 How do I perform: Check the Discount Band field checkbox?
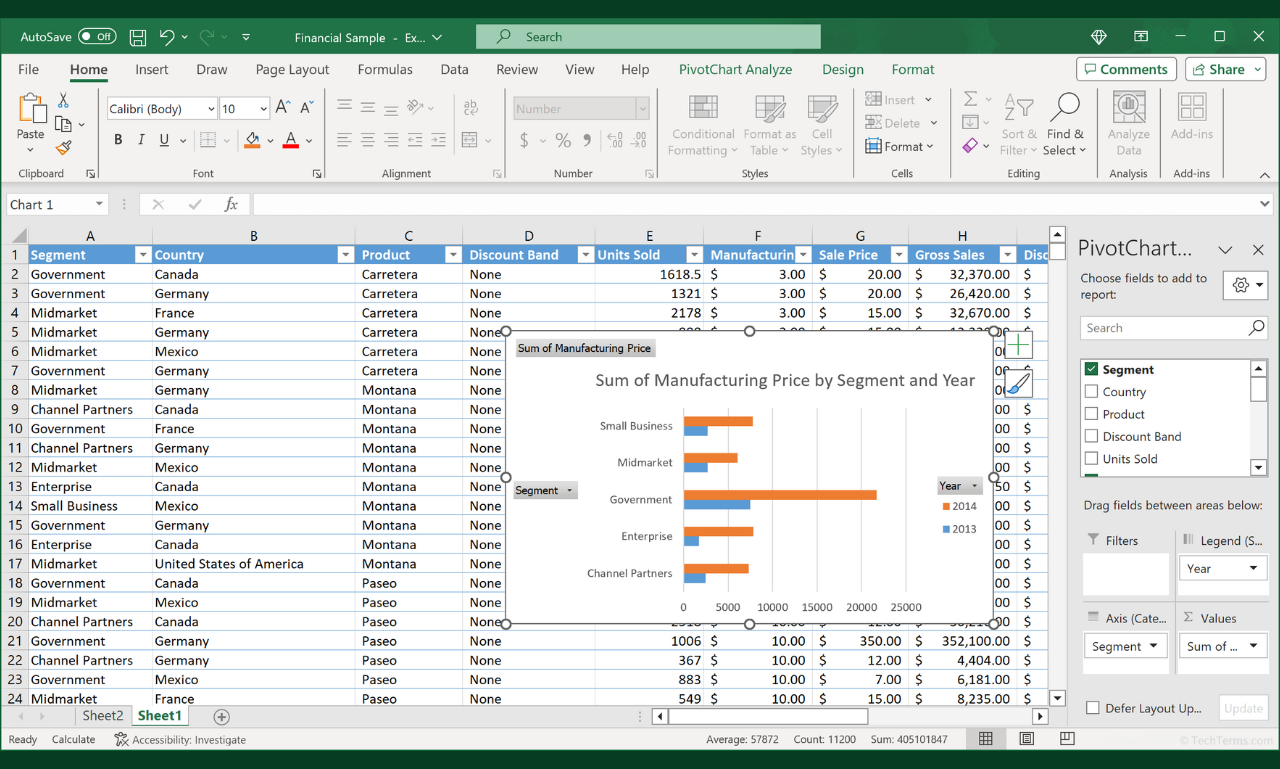pyautogui.click(x=1092, y=436)
